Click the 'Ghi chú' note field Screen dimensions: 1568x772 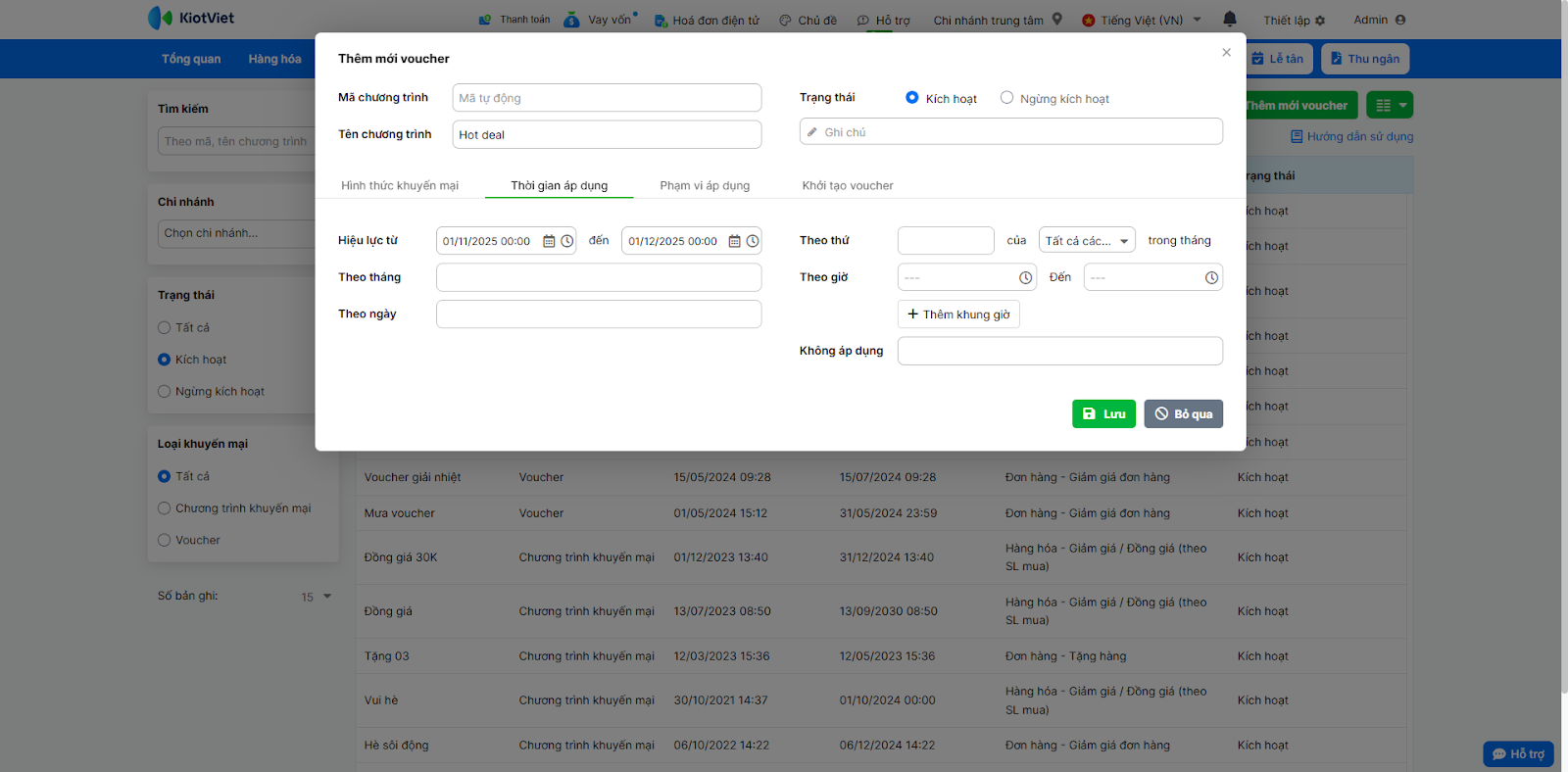click(x=1011, y=132)
